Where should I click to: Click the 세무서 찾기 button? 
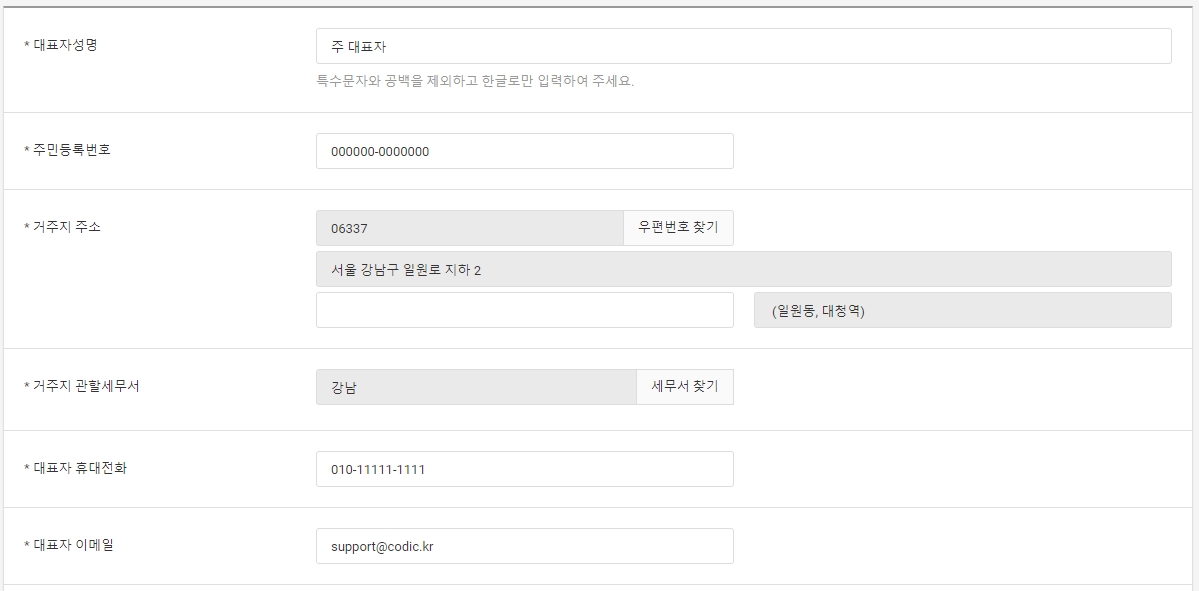coord(684,387)
